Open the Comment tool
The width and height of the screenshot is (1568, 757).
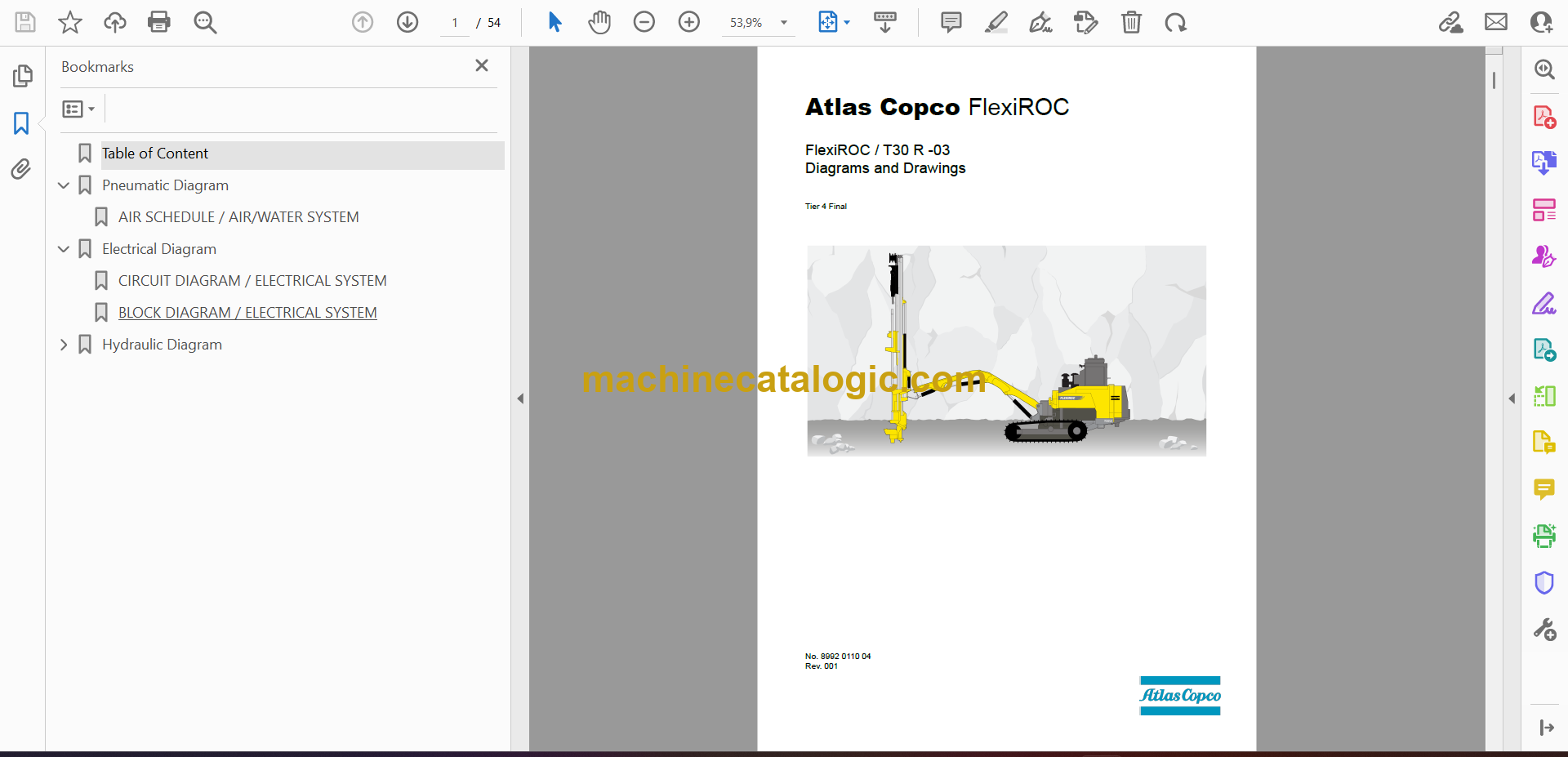[x=1544, y=489]
